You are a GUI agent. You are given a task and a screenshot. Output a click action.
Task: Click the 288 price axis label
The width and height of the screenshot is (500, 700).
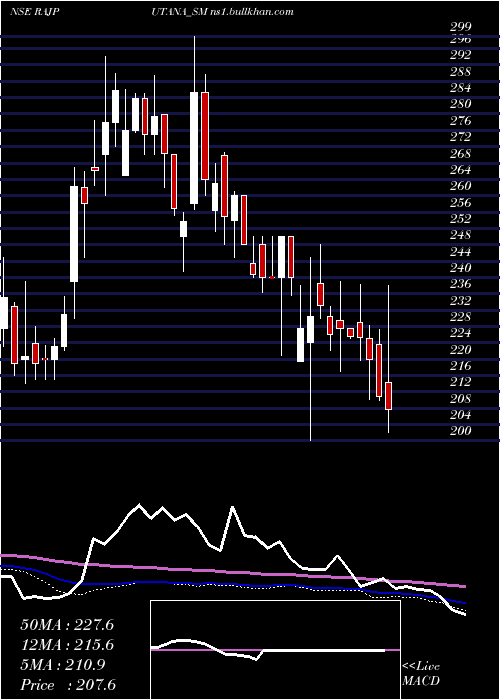pyautogui.click(x=461, y=71)
